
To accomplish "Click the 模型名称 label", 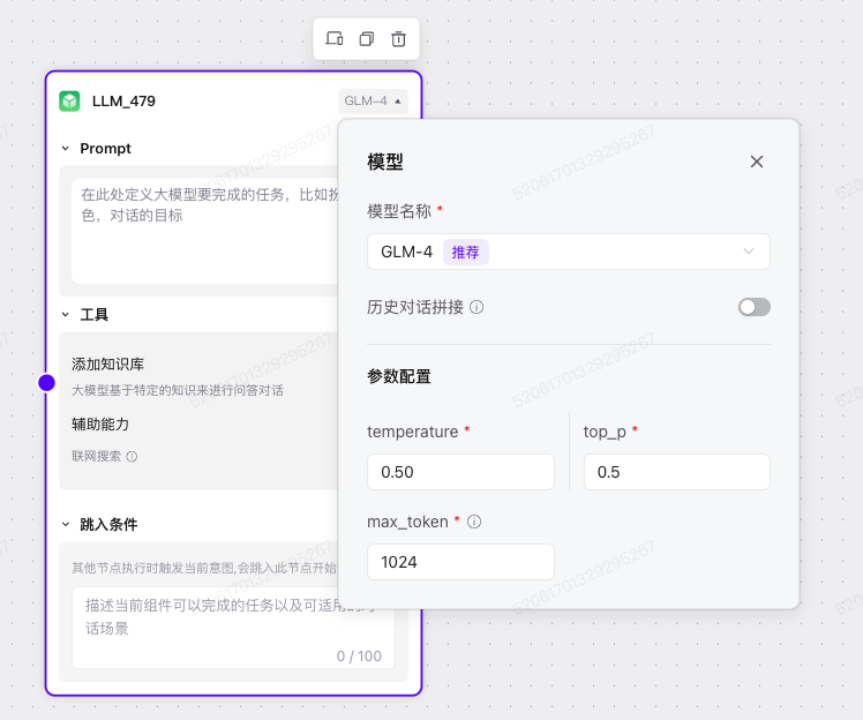I will pyautogui.click(x=399, y=211).
